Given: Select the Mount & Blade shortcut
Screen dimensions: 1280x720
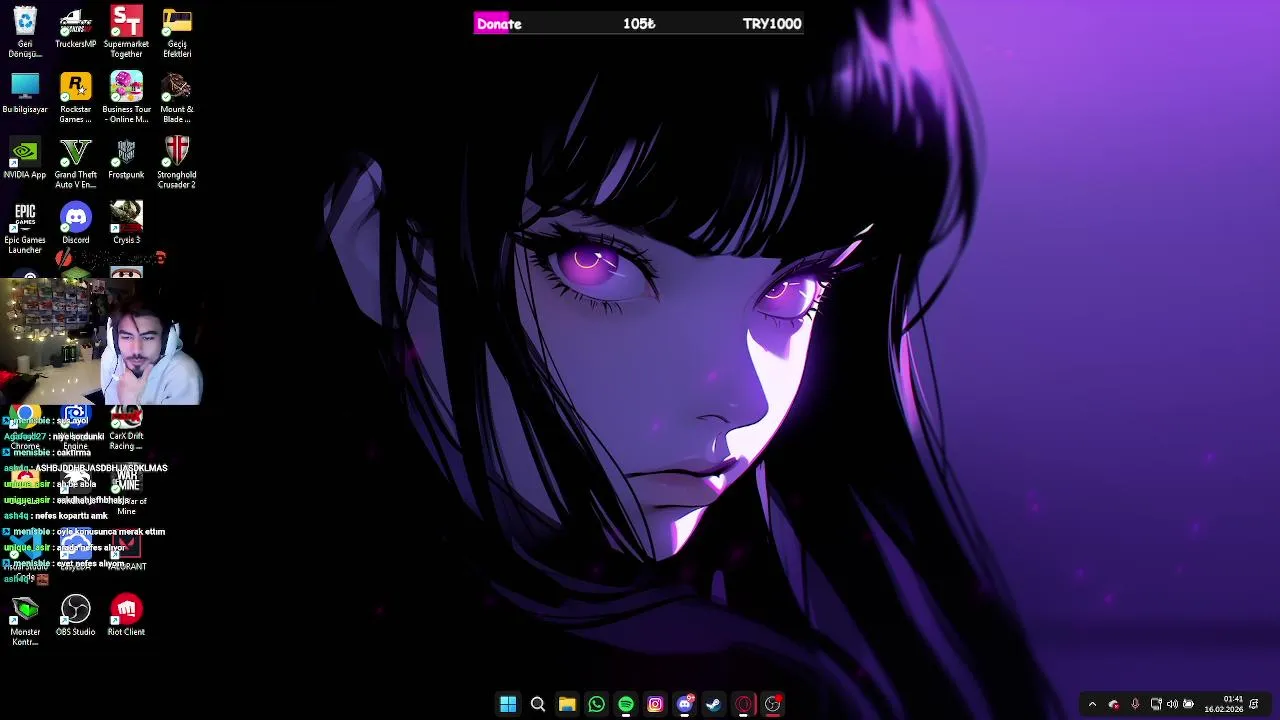Looking at the screenshot, I should 177,98.
